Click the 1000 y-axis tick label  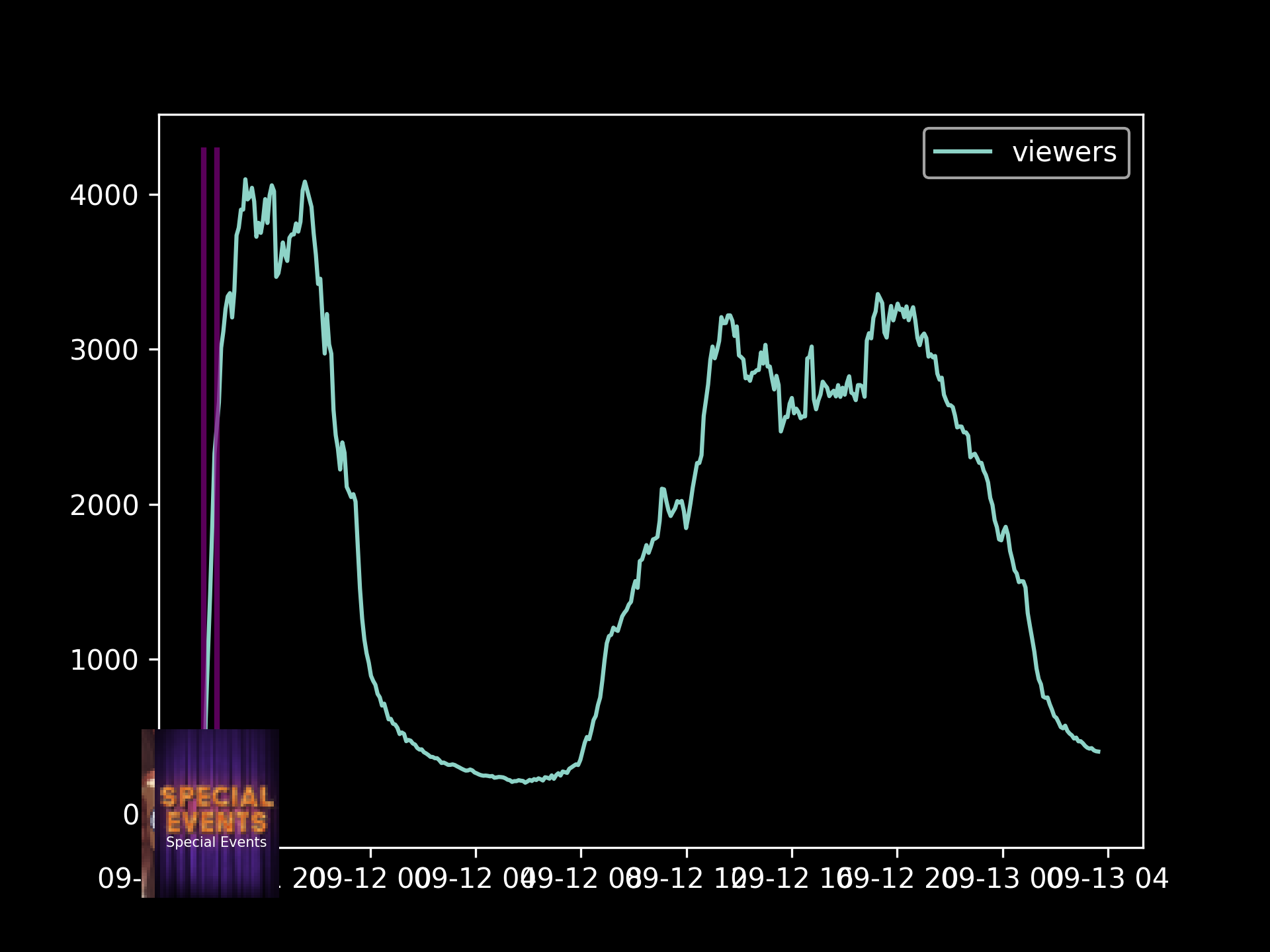pos(104,660)
